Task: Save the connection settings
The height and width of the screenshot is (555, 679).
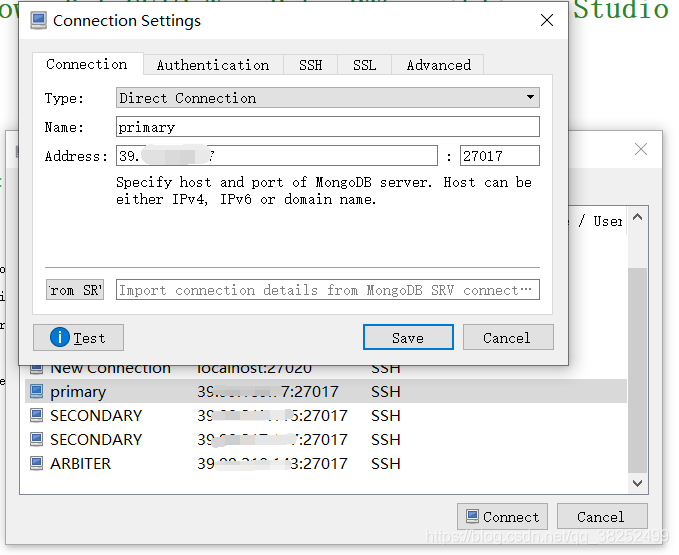Action: pyautogui.click(x=408, y=337)
